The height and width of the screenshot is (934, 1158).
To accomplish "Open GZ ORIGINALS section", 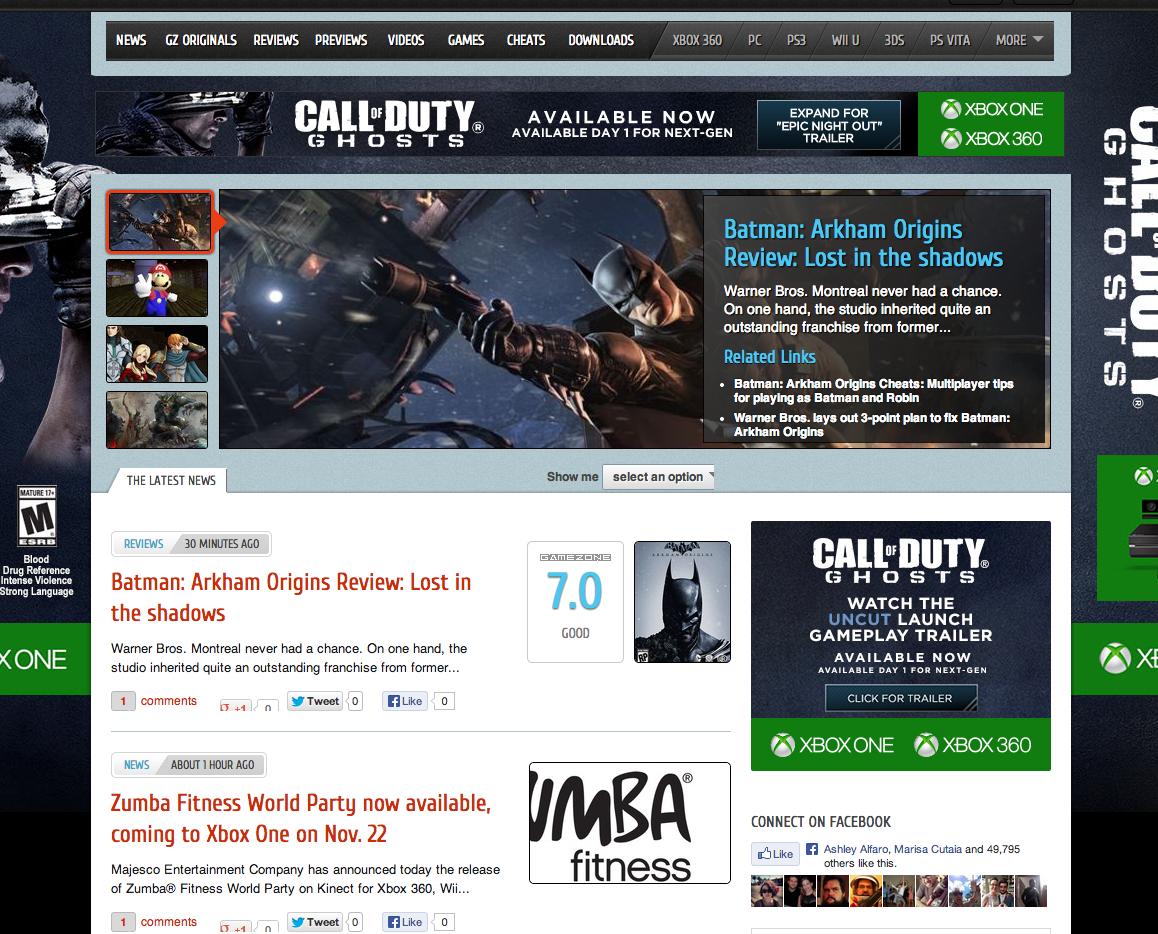I will click(201, 40).
